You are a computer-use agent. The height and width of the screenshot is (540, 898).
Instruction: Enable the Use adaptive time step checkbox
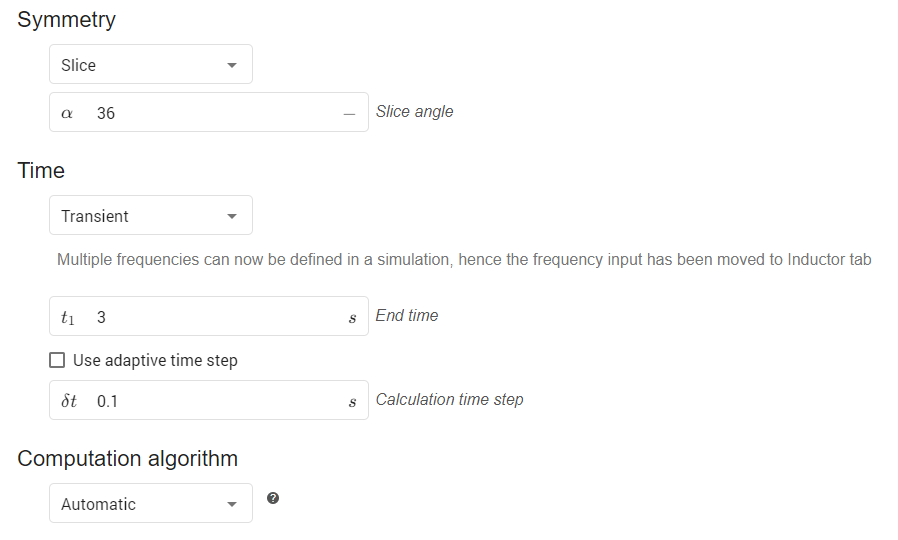[x=57, y=360]
